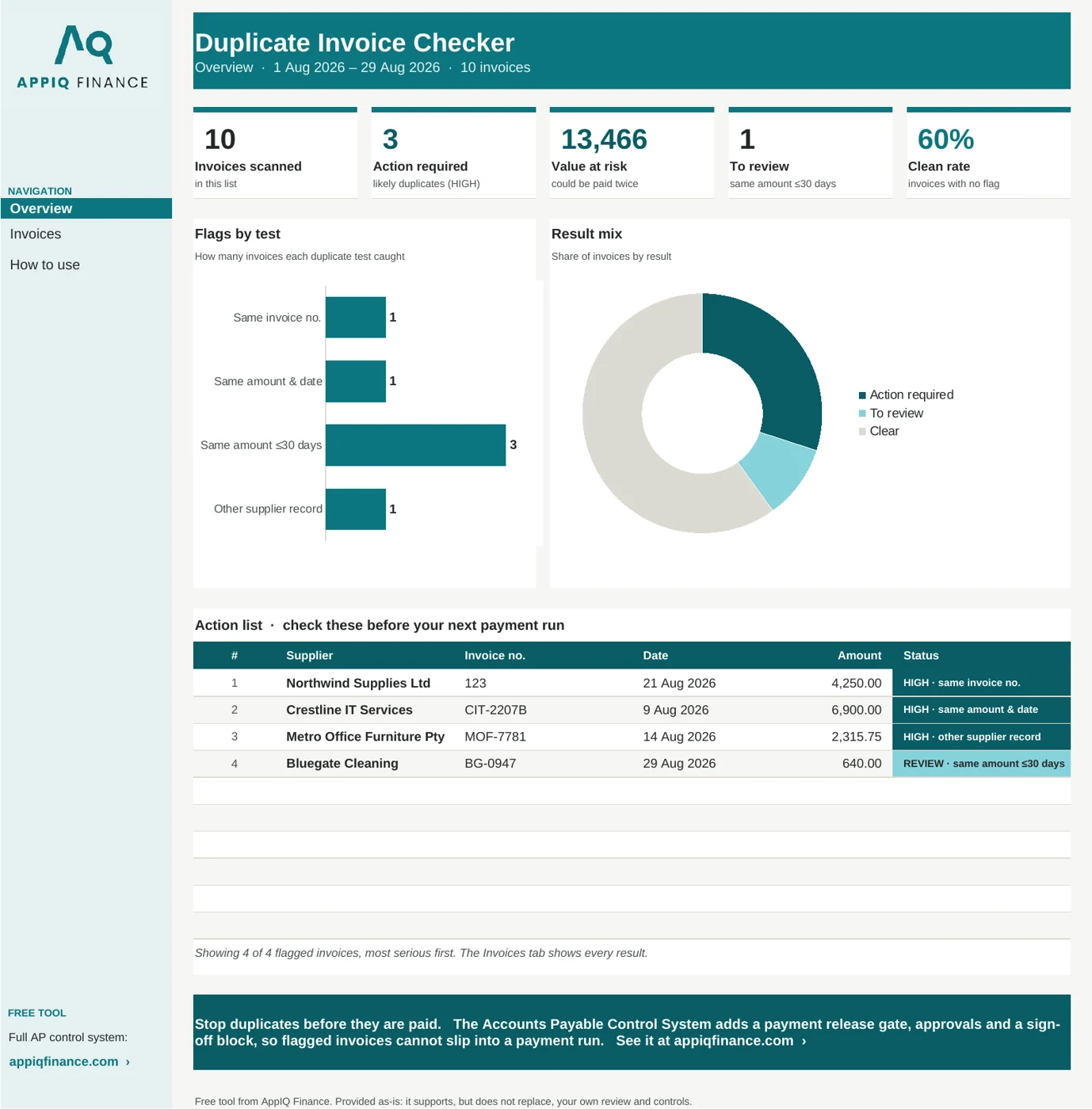
Task: Click the amount 4,250.00
Action: 857,684
